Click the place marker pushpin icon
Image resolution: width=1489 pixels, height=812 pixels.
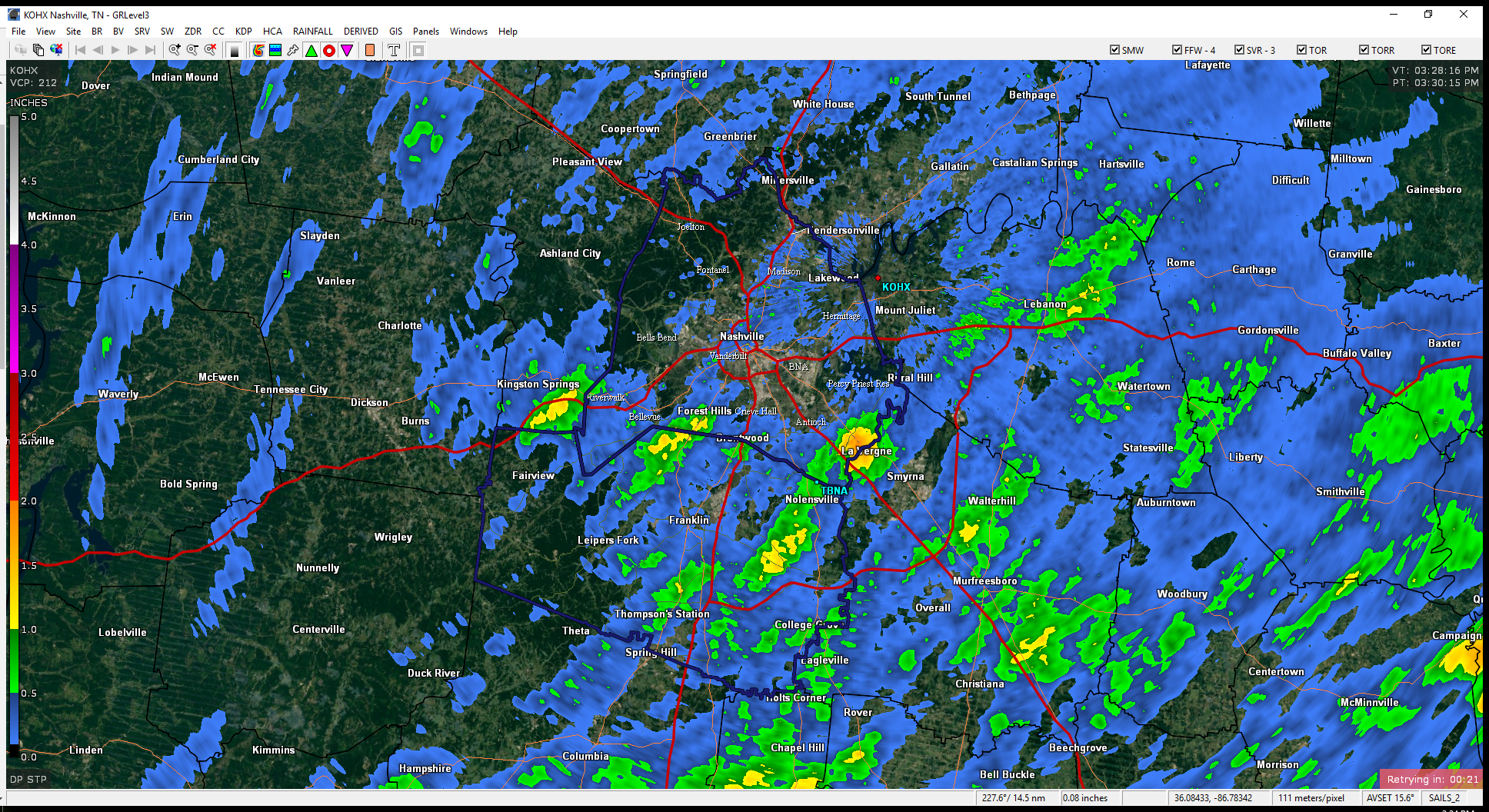pos(293,50)
